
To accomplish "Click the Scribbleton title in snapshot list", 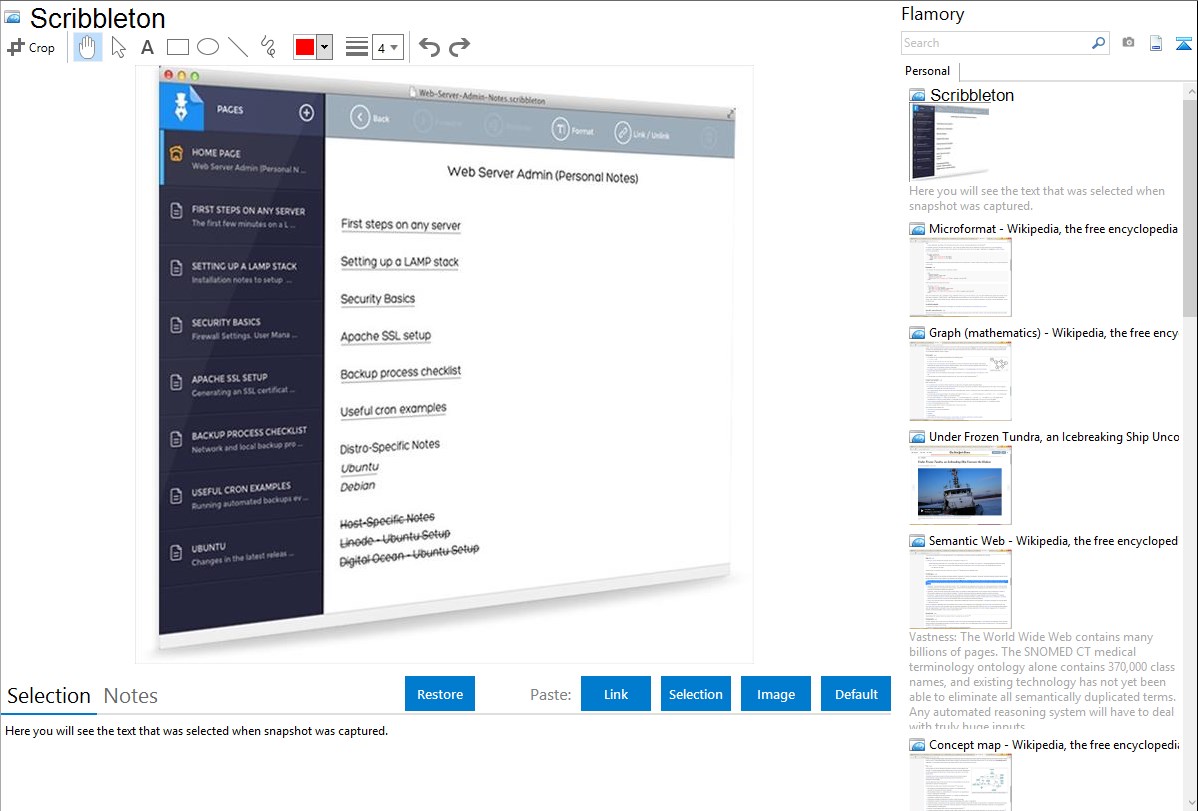I will click(x=972, y=95).
